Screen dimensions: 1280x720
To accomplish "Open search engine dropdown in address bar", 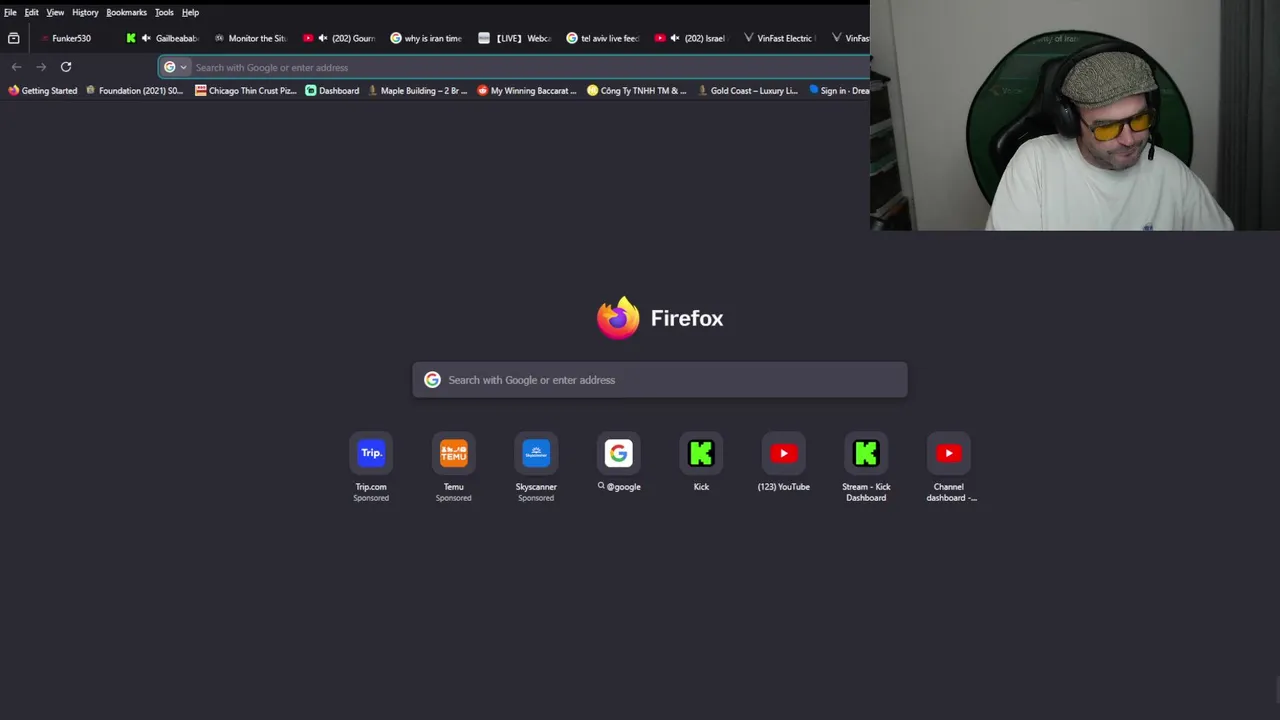I will pyautogui.click(x=175, y=67).
